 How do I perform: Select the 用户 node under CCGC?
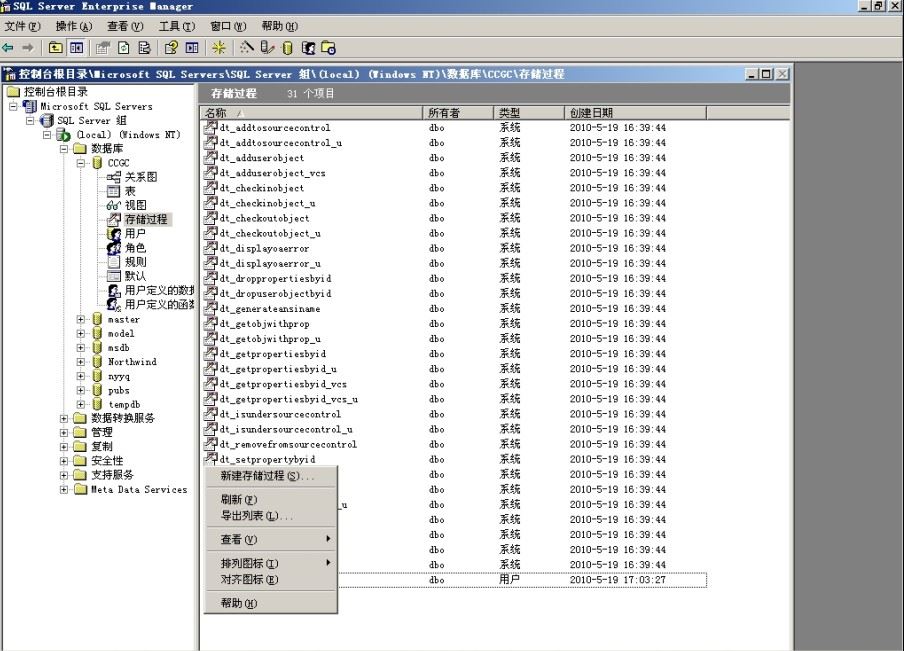(135, 233)
